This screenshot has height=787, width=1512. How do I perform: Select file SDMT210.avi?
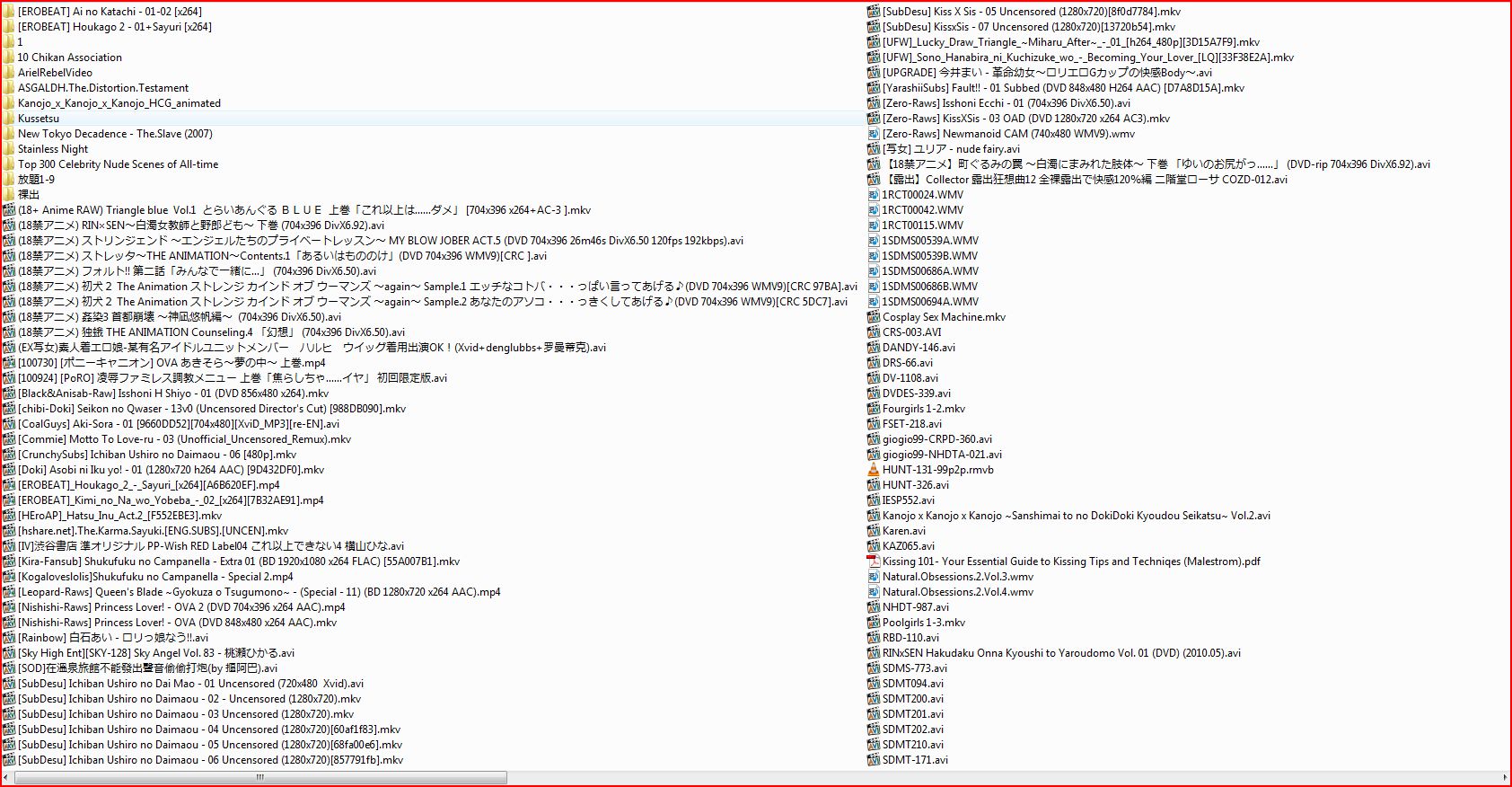coord(912,744)
